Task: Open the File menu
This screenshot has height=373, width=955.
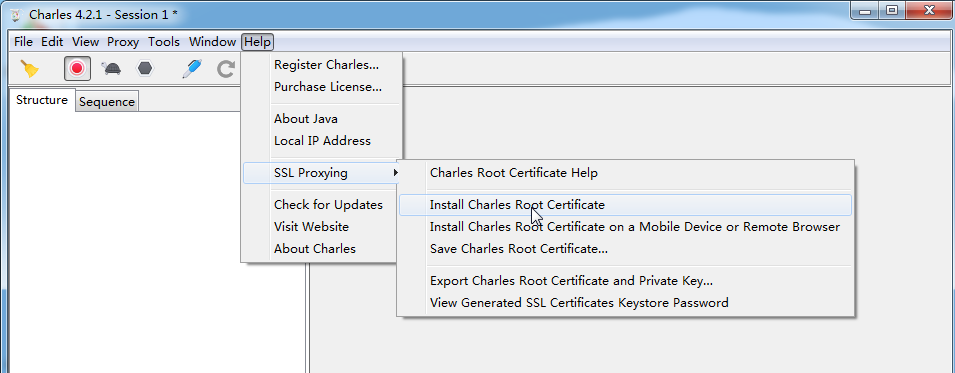Action: (x=23, y=42)
